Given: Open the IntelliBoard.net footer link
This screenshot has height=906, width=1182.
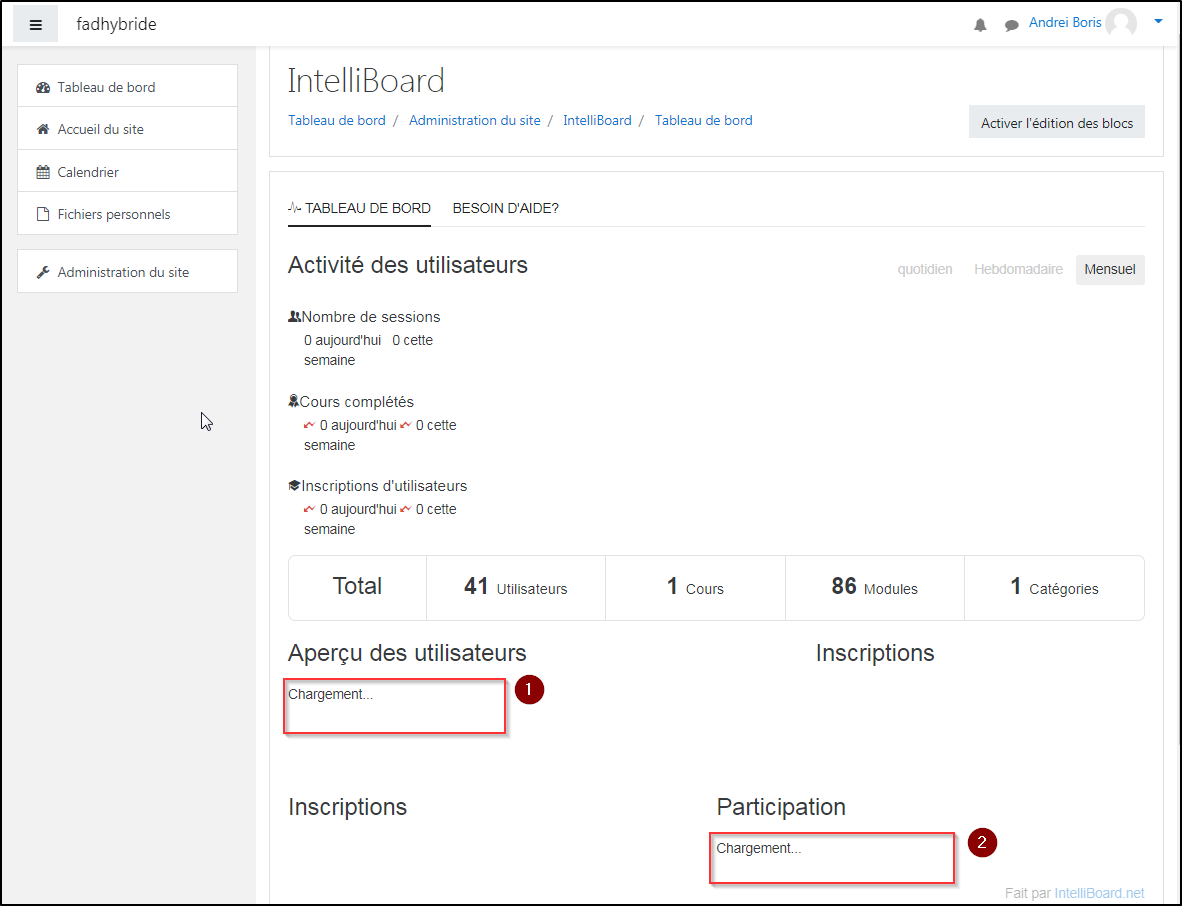Looking at the screenshot, I should (1099, 893).
